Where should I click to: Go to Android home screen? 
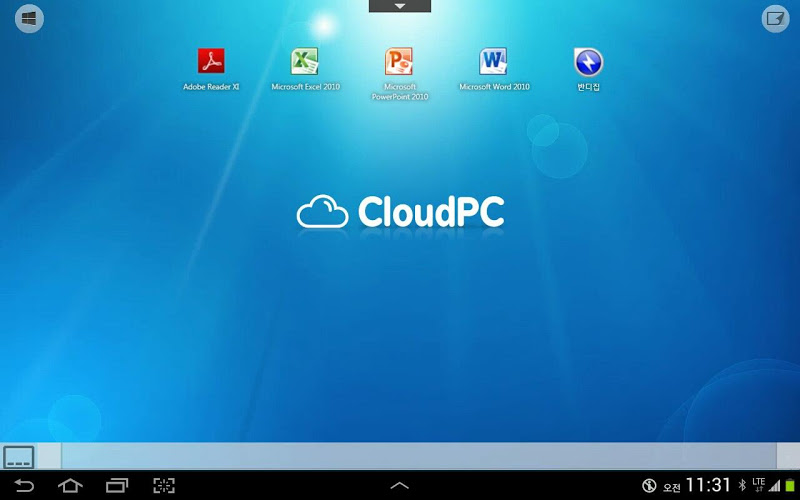(70, 485)
